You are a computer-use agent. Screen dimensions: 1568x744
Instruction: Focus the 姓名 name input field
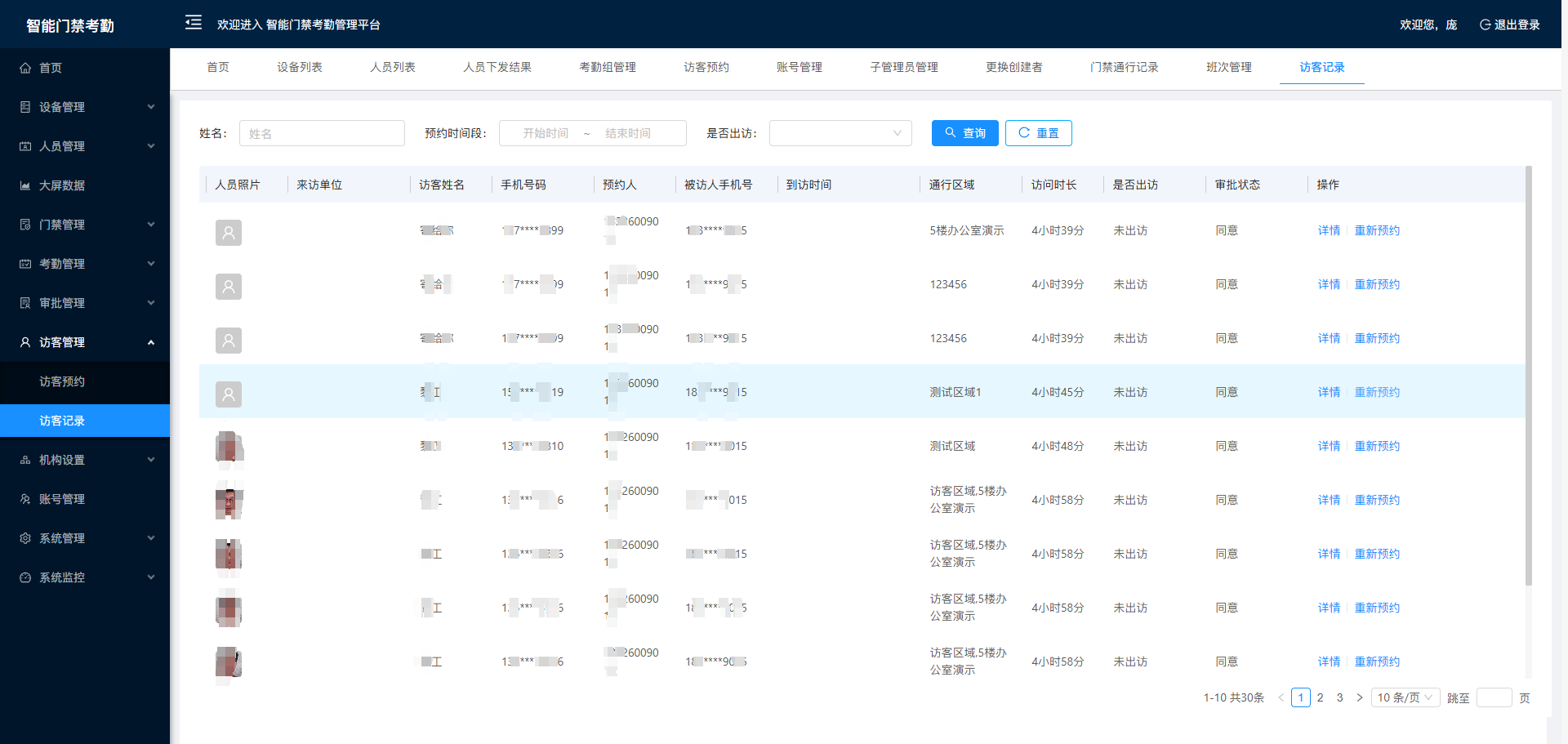pos(322,133)
